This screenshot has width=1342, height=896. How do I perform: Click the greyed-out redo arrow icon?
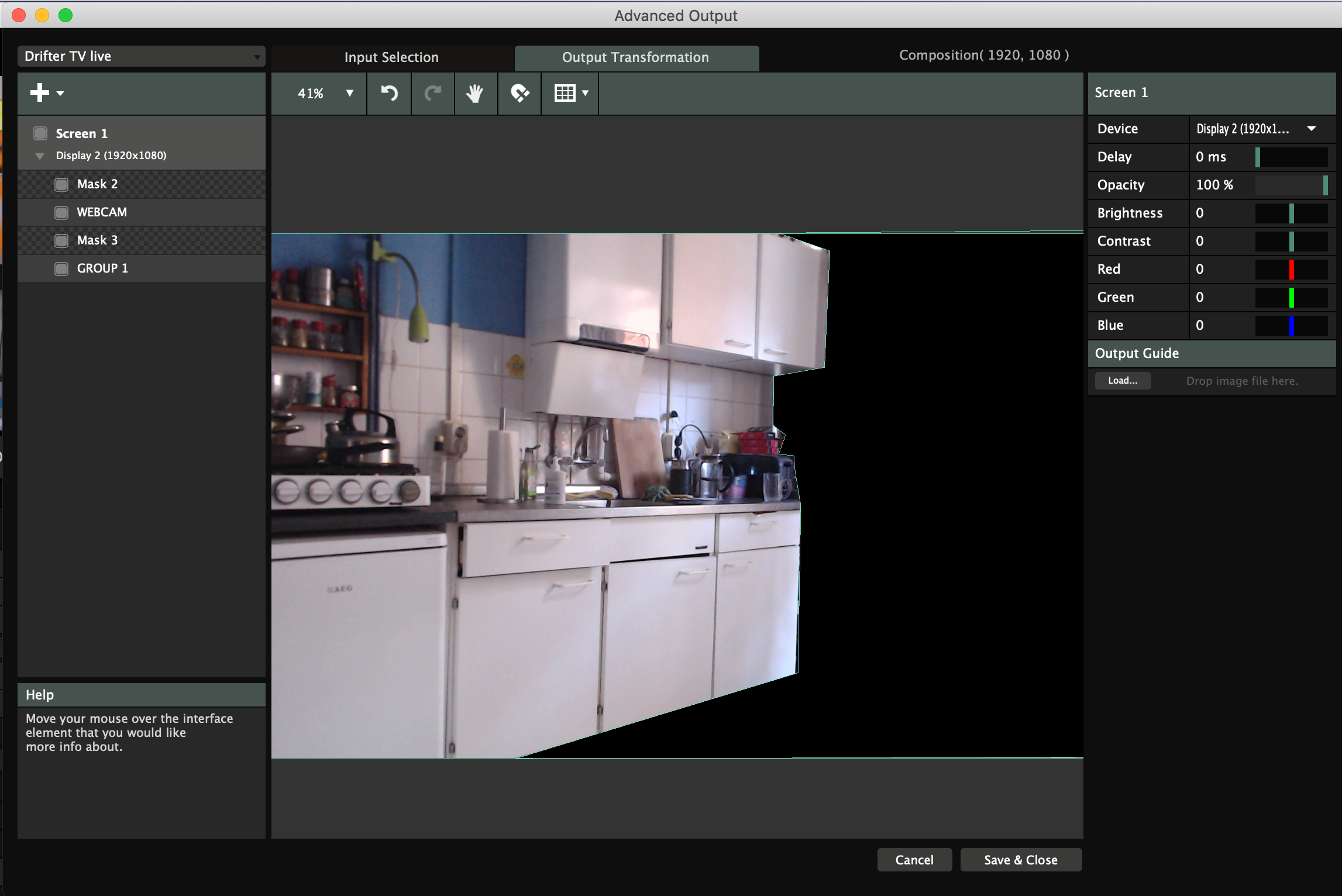pyautogui.click(x=432, y=93)
